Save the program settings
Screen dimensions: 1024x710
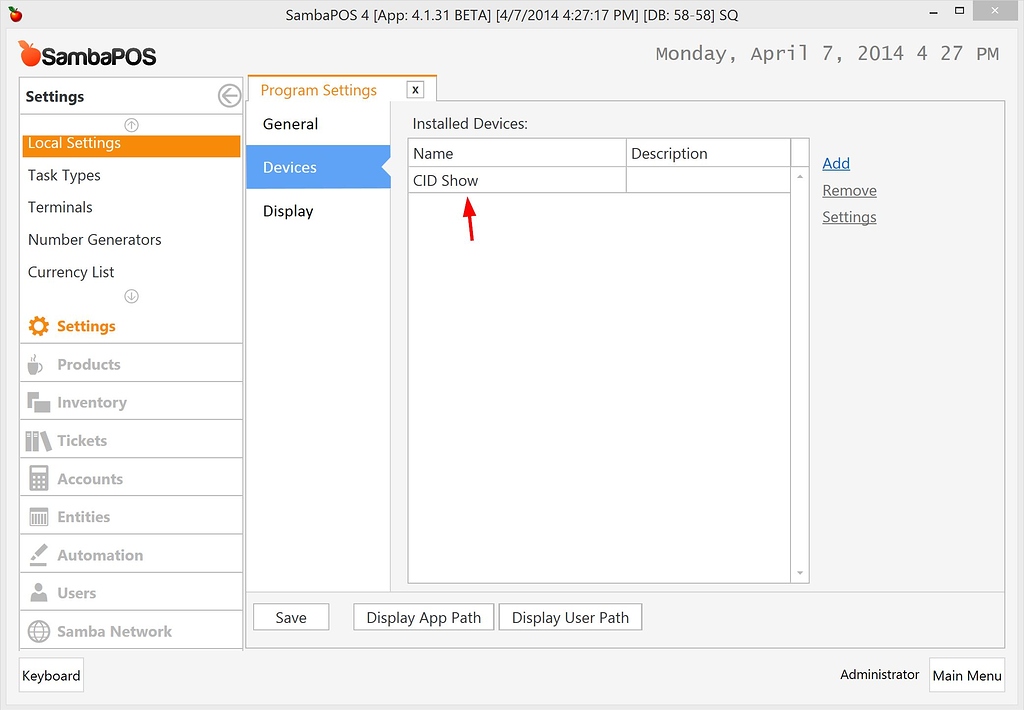pyautogui.click(x=290, y=617)
